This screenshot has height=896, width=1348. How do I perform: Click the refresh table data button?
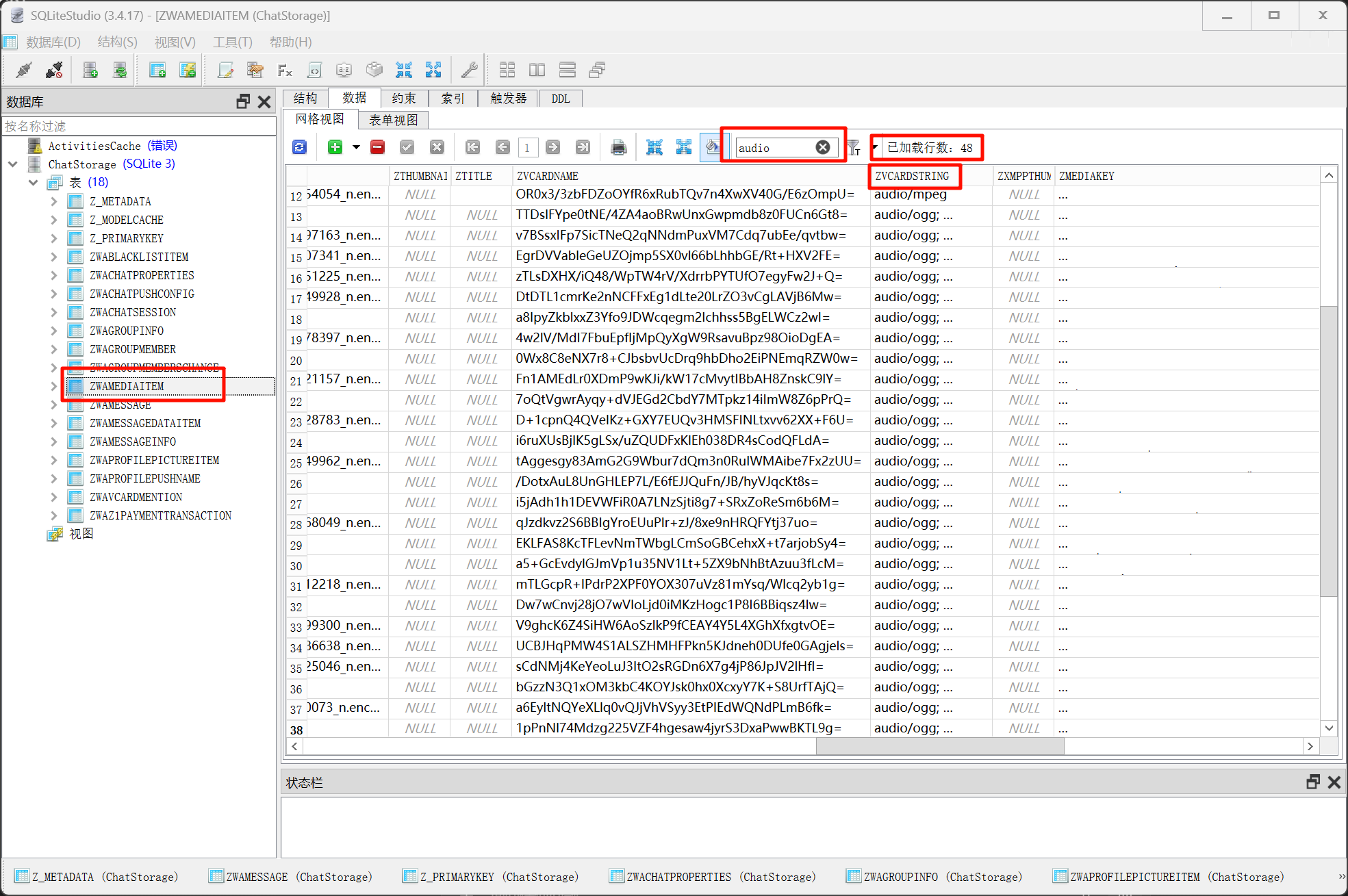click(x=300, y=147)
